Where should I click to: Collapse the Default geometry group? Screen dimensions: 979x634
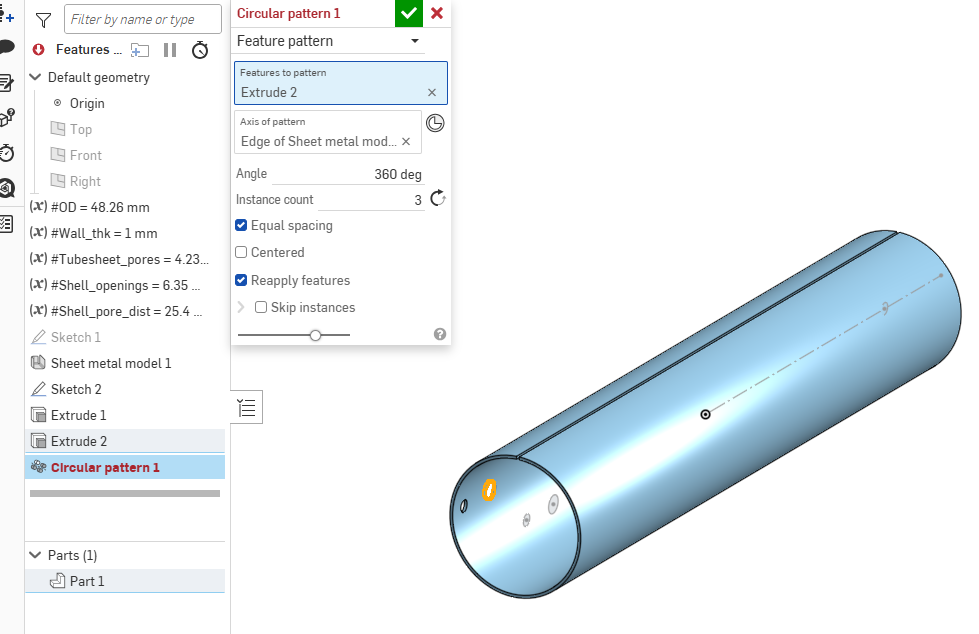pyautogui.click(x=36, y=77)
